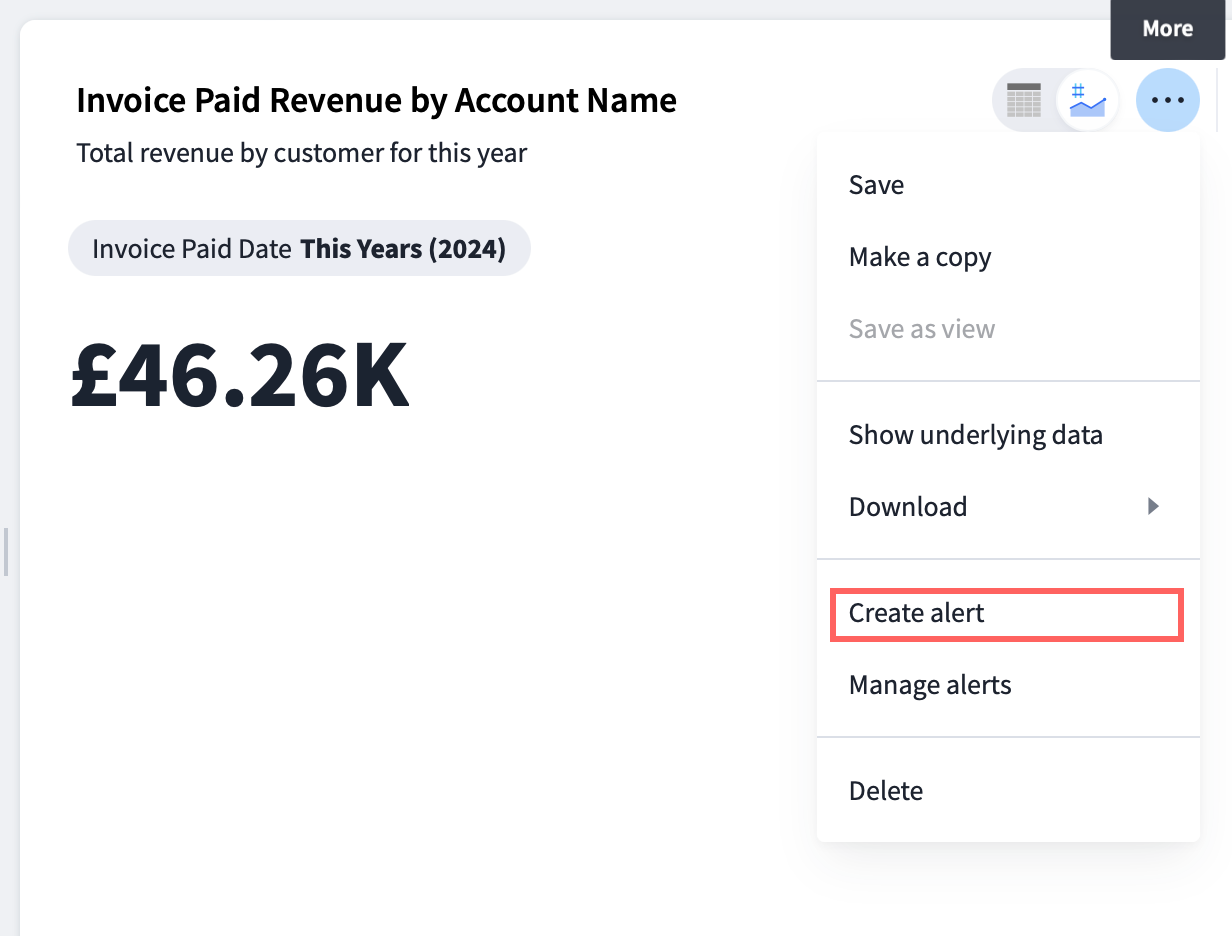The image size is (1232, 936).
Task: Click the left panel resize handle
Action: (x=5, y=552)
